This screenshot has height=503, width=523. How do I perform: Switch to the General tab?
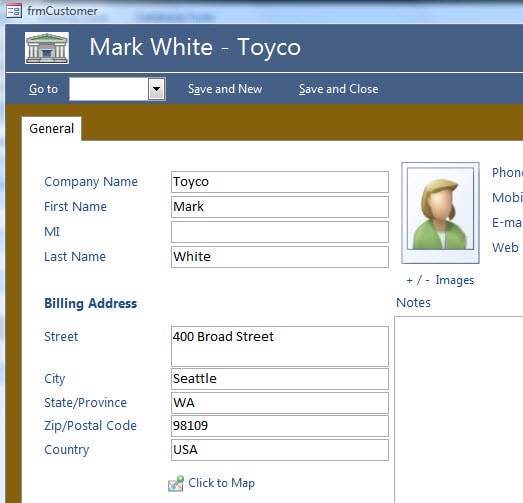52,129
